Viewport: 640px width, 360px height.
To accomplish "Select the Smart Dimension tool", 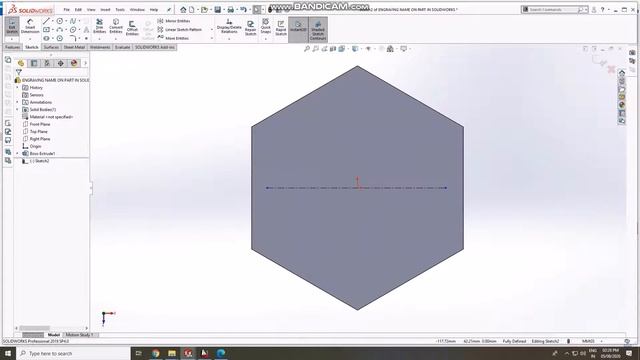I will pos(30,26).
